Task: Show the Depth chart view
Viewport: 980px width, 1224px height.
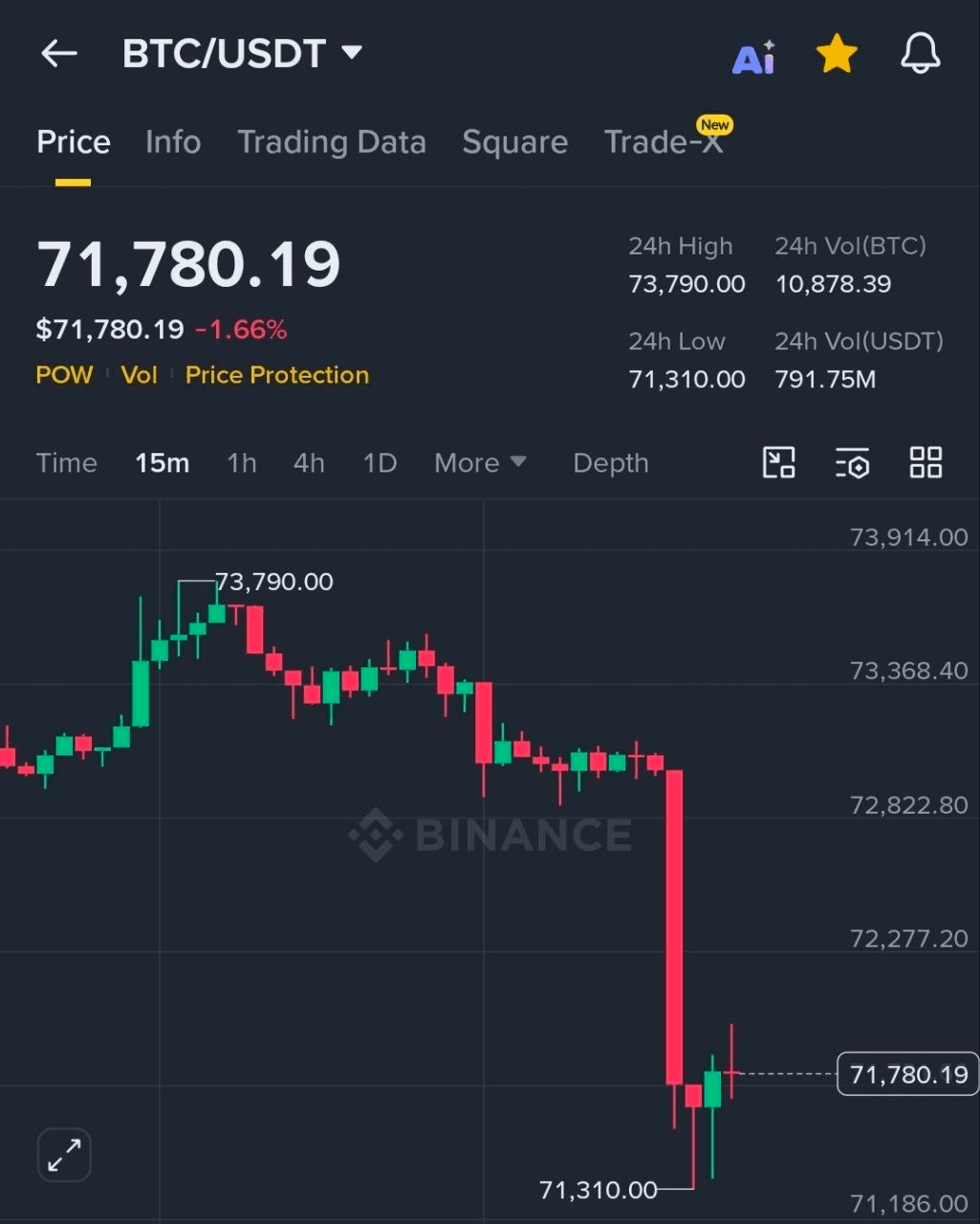Action: (610, 463)
